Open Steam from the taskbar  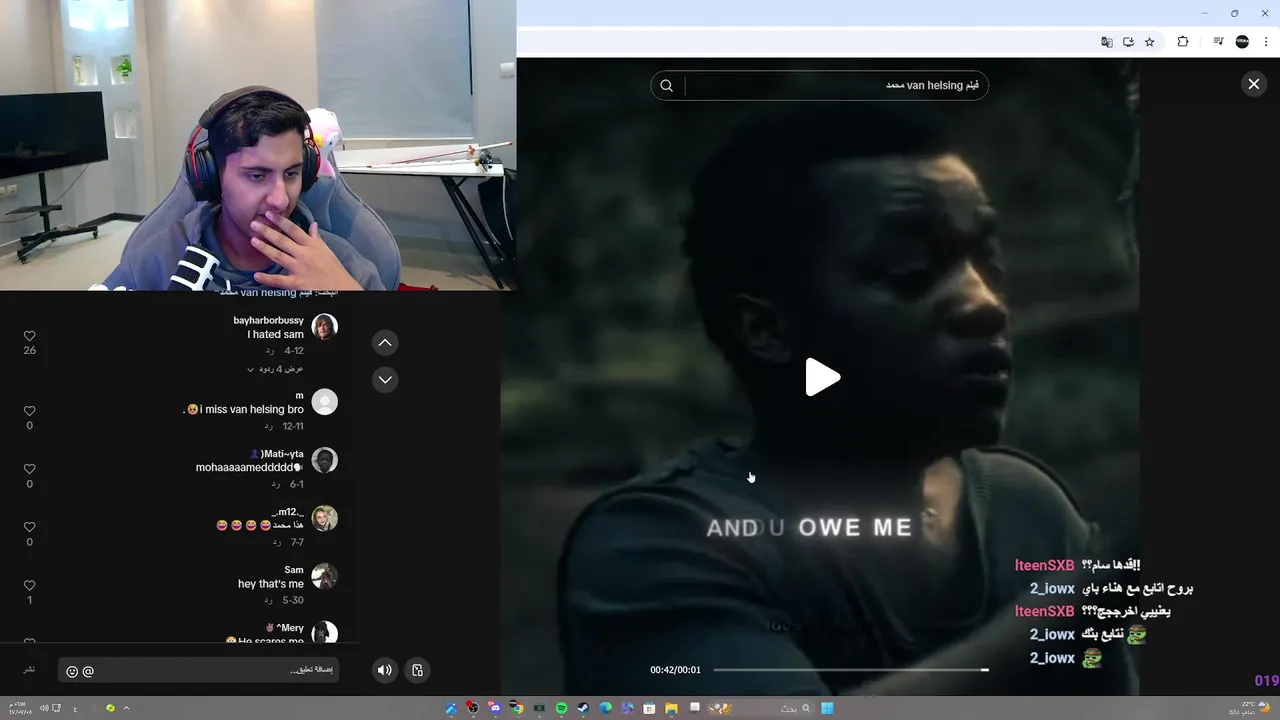tap(583, 708)
